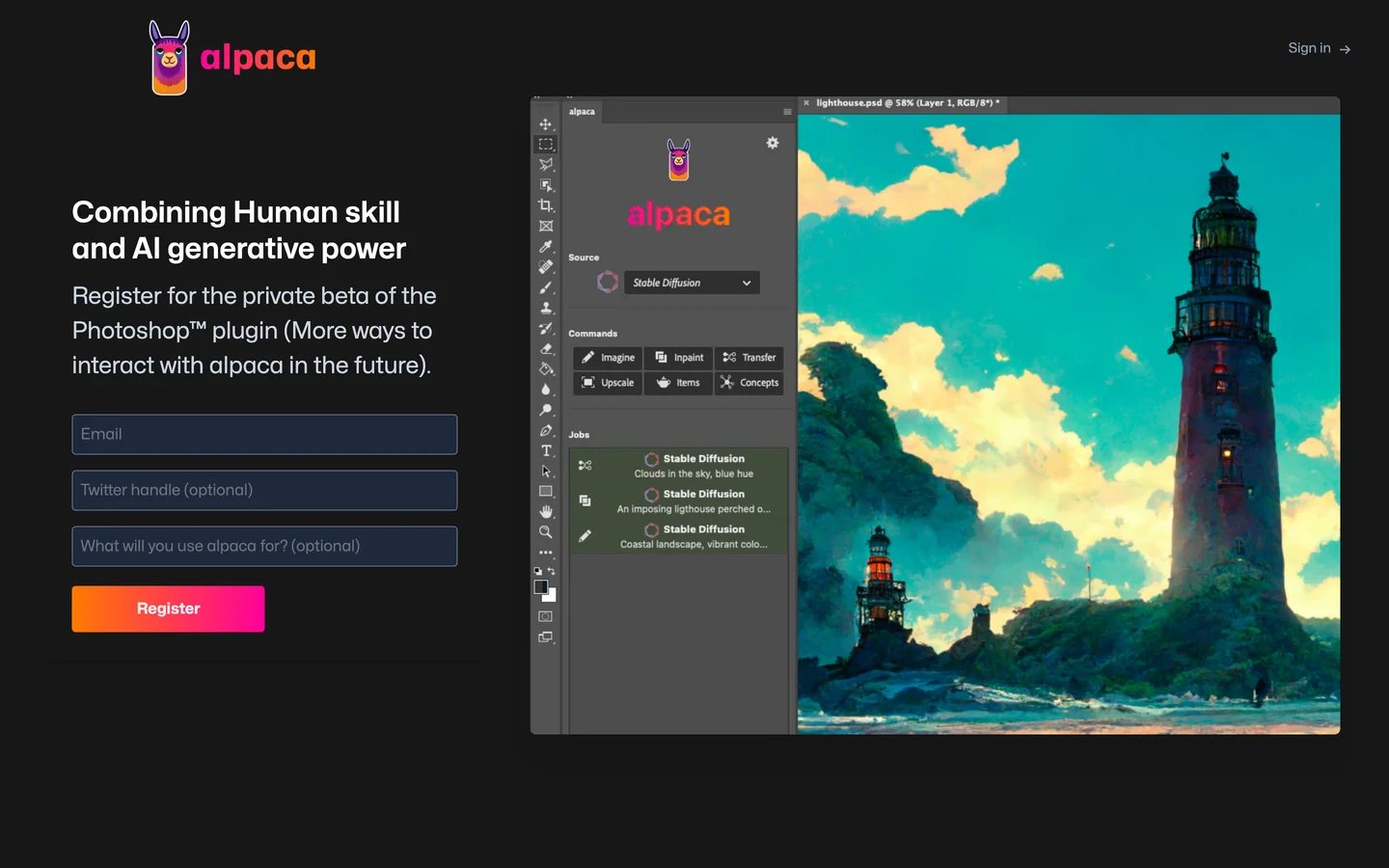Click the Imagine command button
The height and width of the screenshot is (868, 1389).
coord(608,358)
